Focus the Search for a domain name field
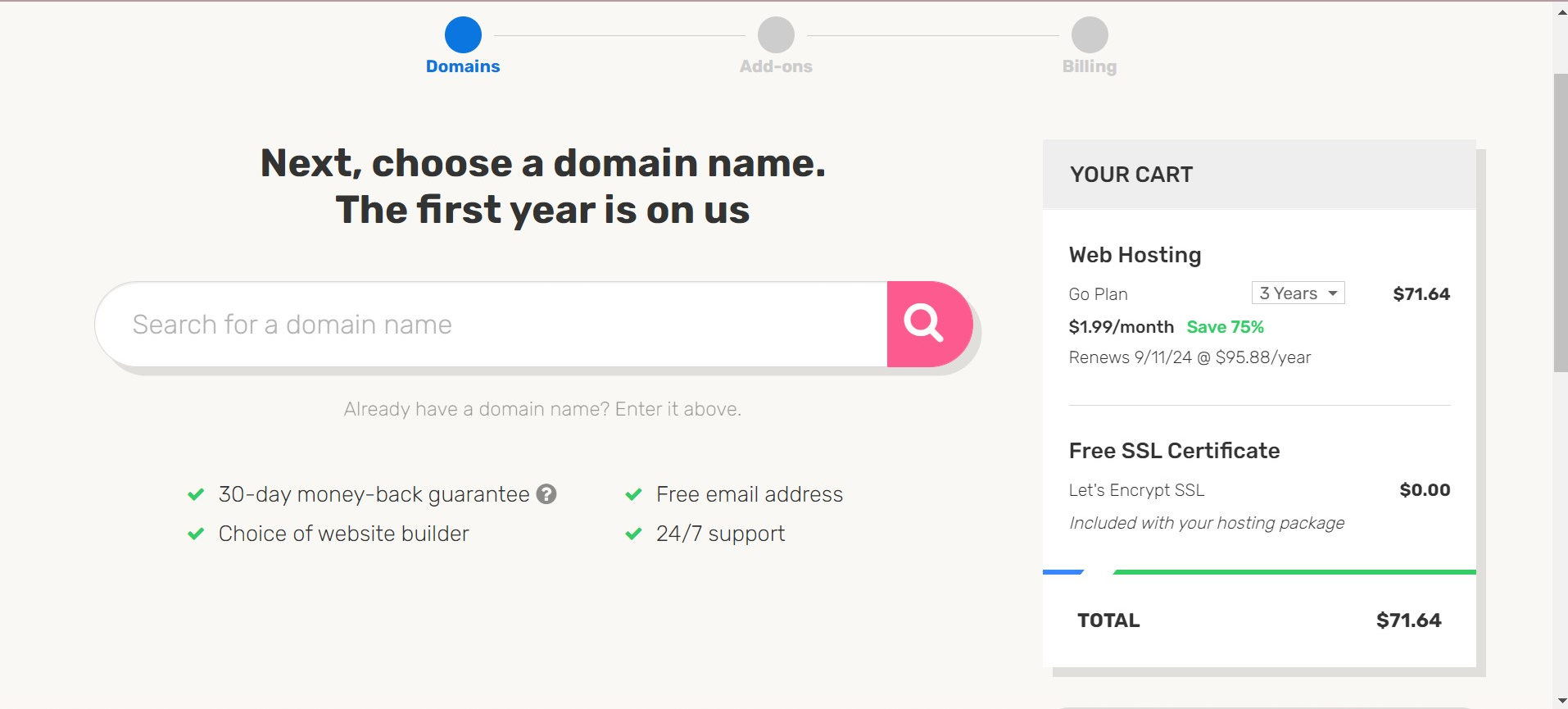This screenshot has height=709, width=1568. pos(492,325)
